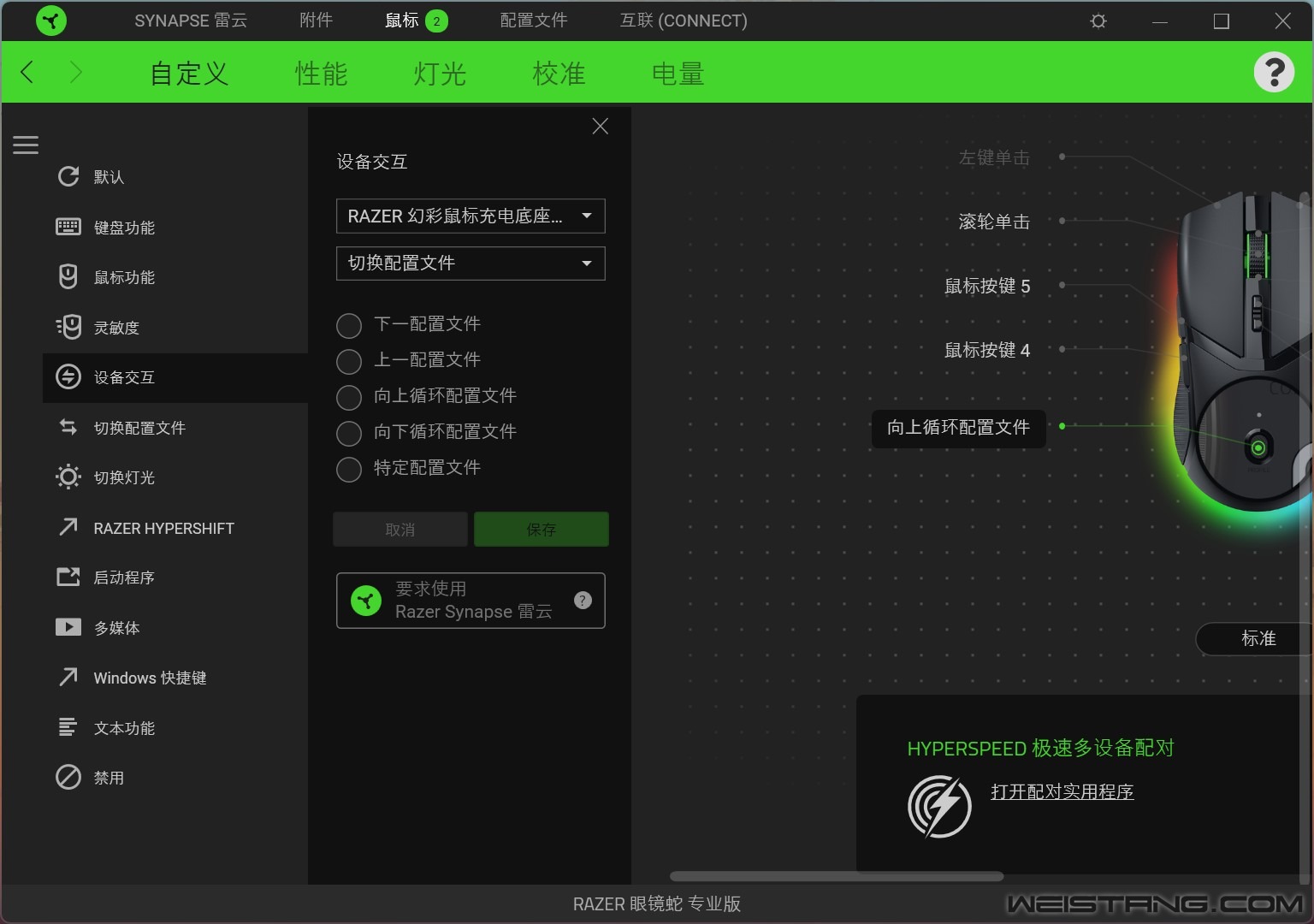Viewport: 1314px width, 924px height.
Task: Click the HyperSpeed lightning icon
Action: coord(939,806)
